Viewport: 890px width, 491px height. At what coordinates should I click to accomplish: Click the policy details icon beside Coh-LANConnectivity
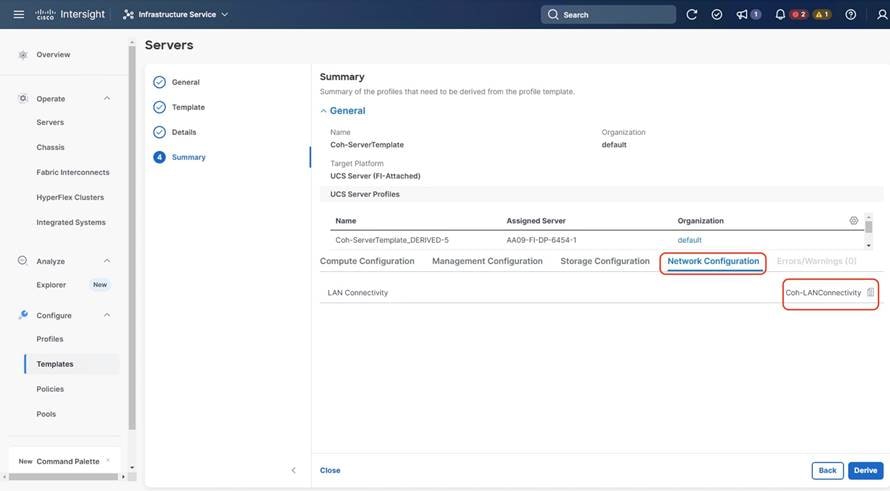[x=871, y=292]
